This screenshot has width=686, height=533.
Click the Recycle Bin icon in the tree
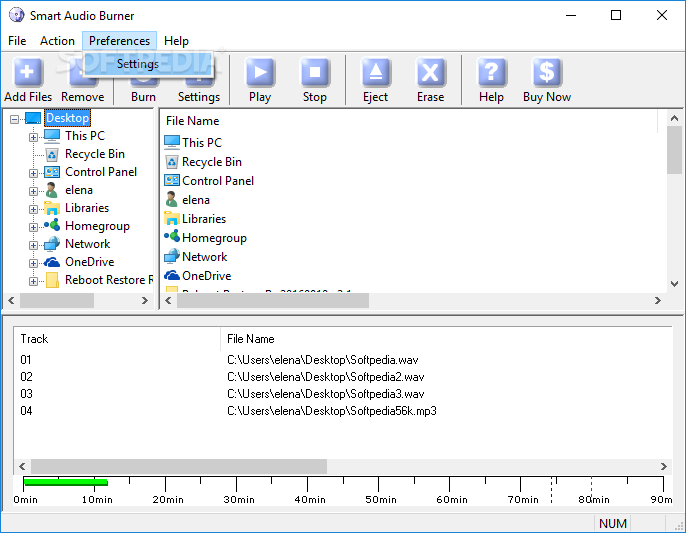click(x=52, y=154)
